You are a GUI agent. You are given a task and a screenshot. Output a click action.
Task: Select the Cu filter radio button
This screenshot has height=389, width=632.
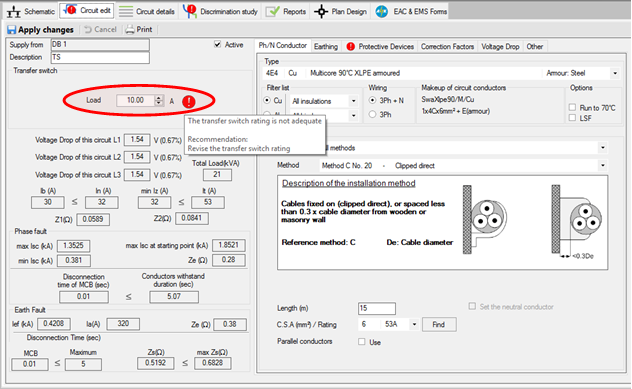coord(267,100)
